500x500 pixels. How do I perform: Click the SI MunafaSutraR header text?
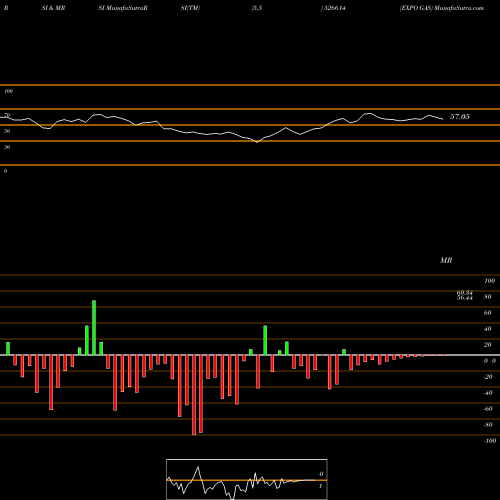[123, 8]
